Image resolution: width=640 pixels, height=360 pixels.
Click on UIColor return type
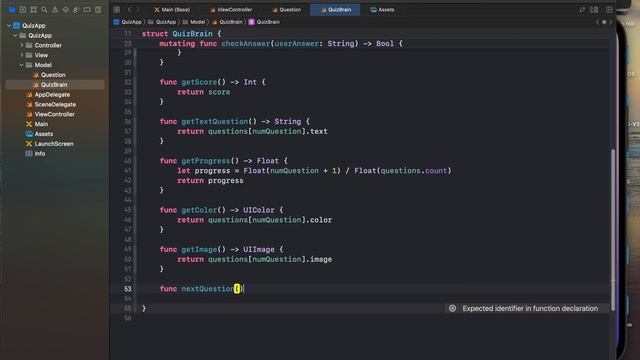259,210
